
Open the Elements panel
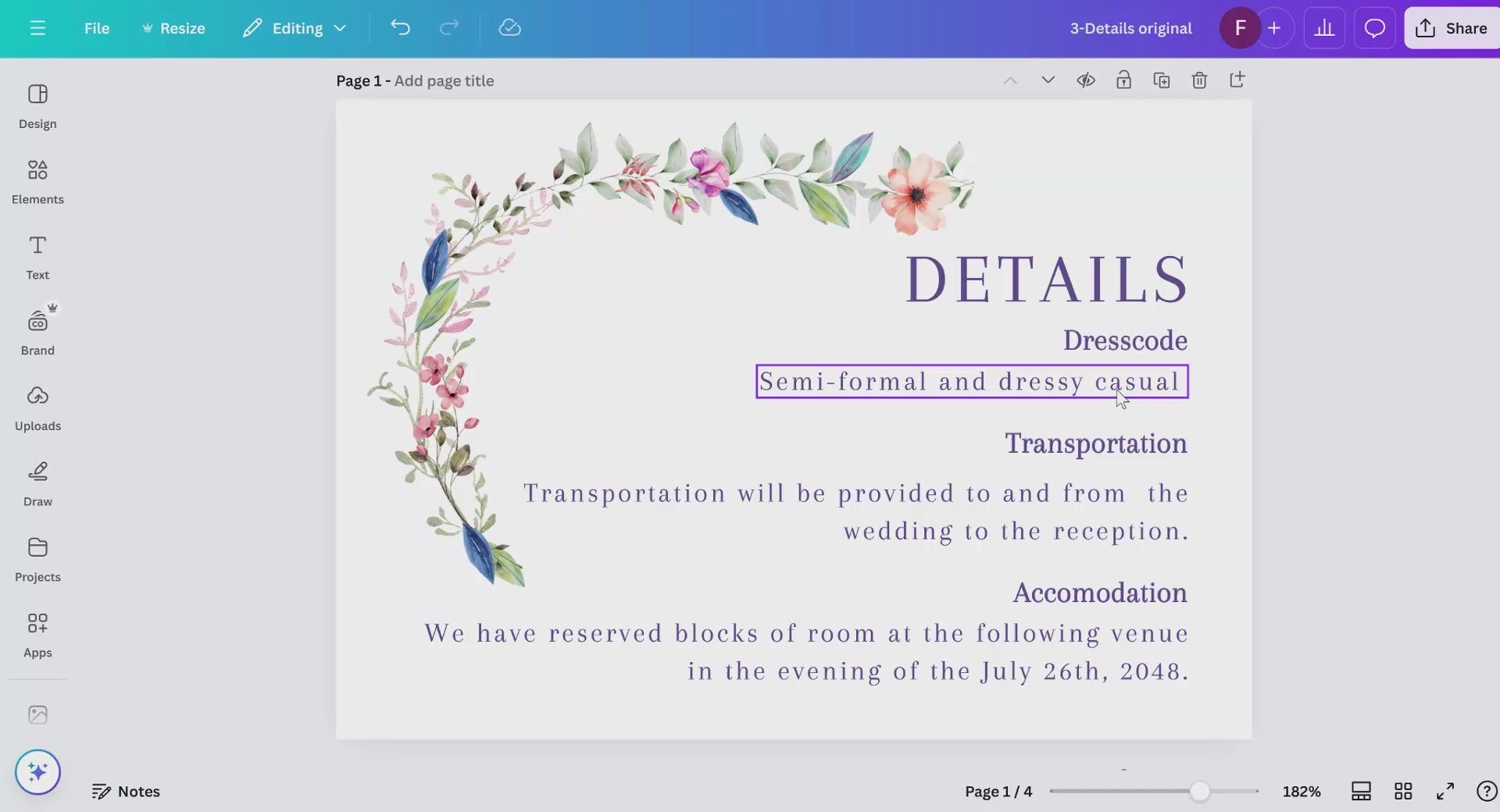pyautogui.click(x=37, y=182)
